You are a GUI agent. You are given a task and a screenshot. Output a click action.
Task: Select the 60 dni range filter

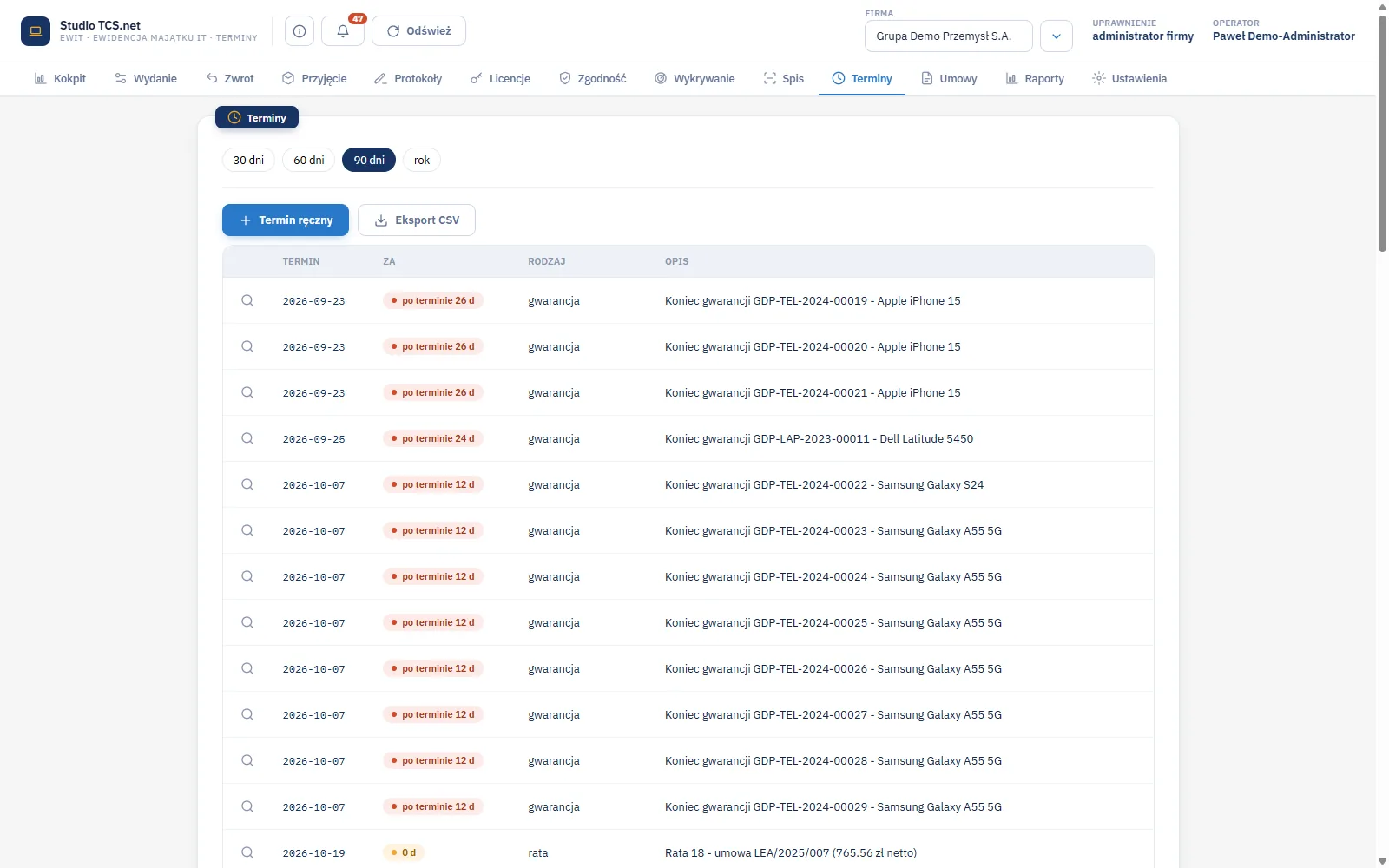click(x=308, y=160)
